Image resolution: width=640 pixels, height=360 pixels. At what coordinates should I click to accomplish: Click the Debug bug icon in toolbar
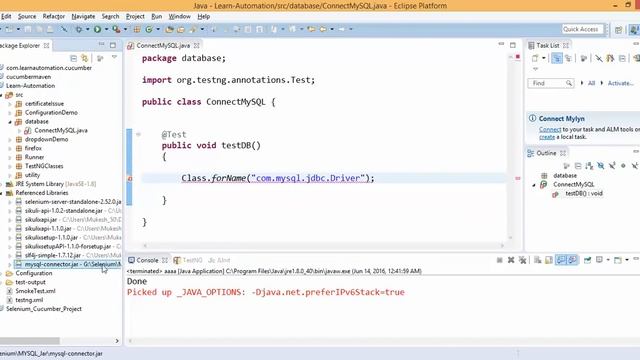click(x=79, y=29)
